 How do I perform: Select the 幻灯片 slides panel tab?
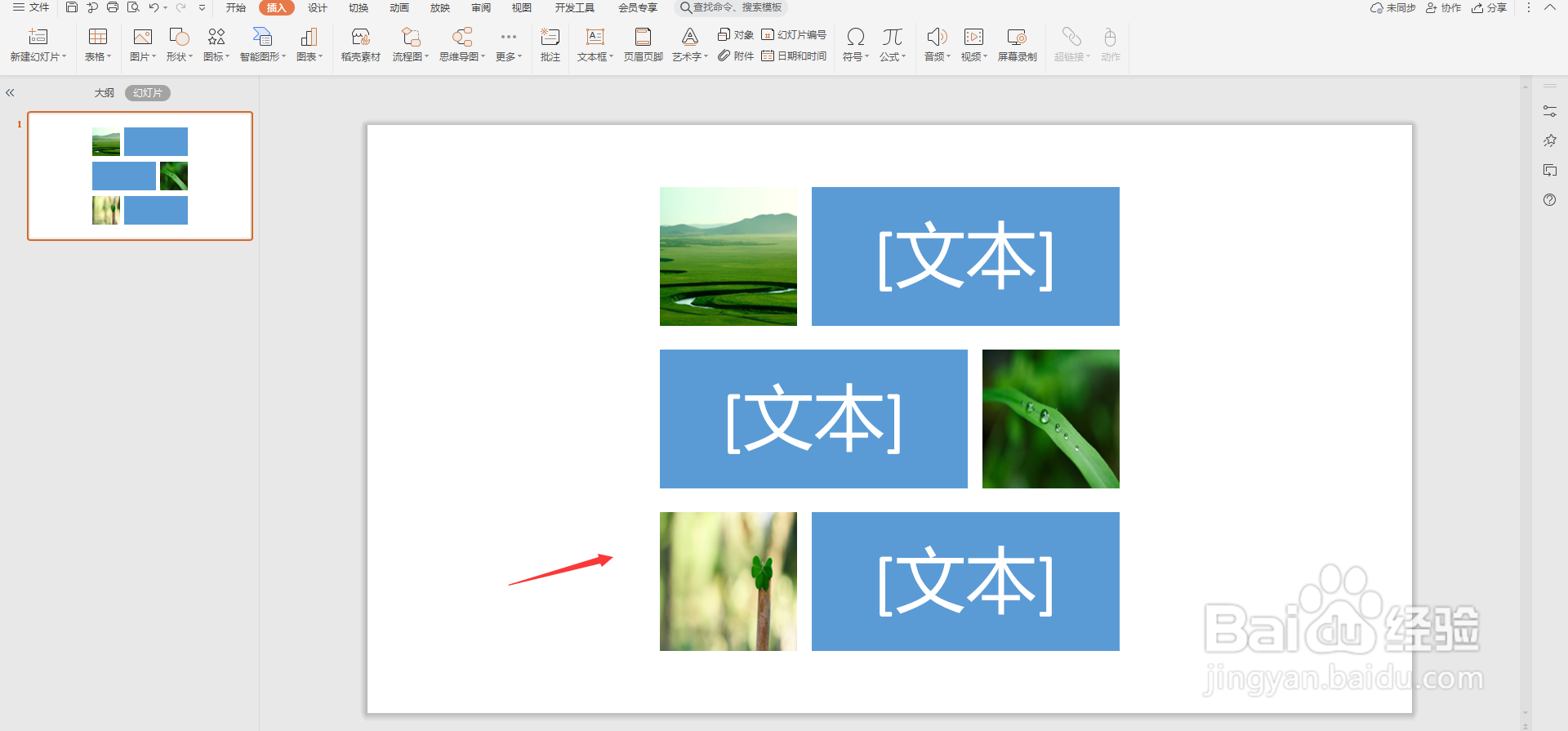coord(148,93)
